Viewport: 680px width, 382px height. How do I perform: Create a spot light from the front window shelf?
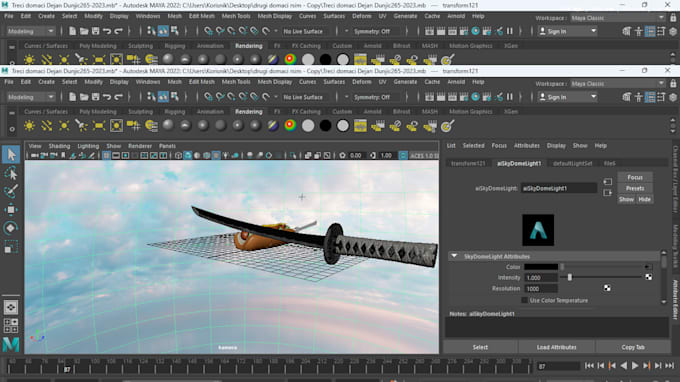81,126
